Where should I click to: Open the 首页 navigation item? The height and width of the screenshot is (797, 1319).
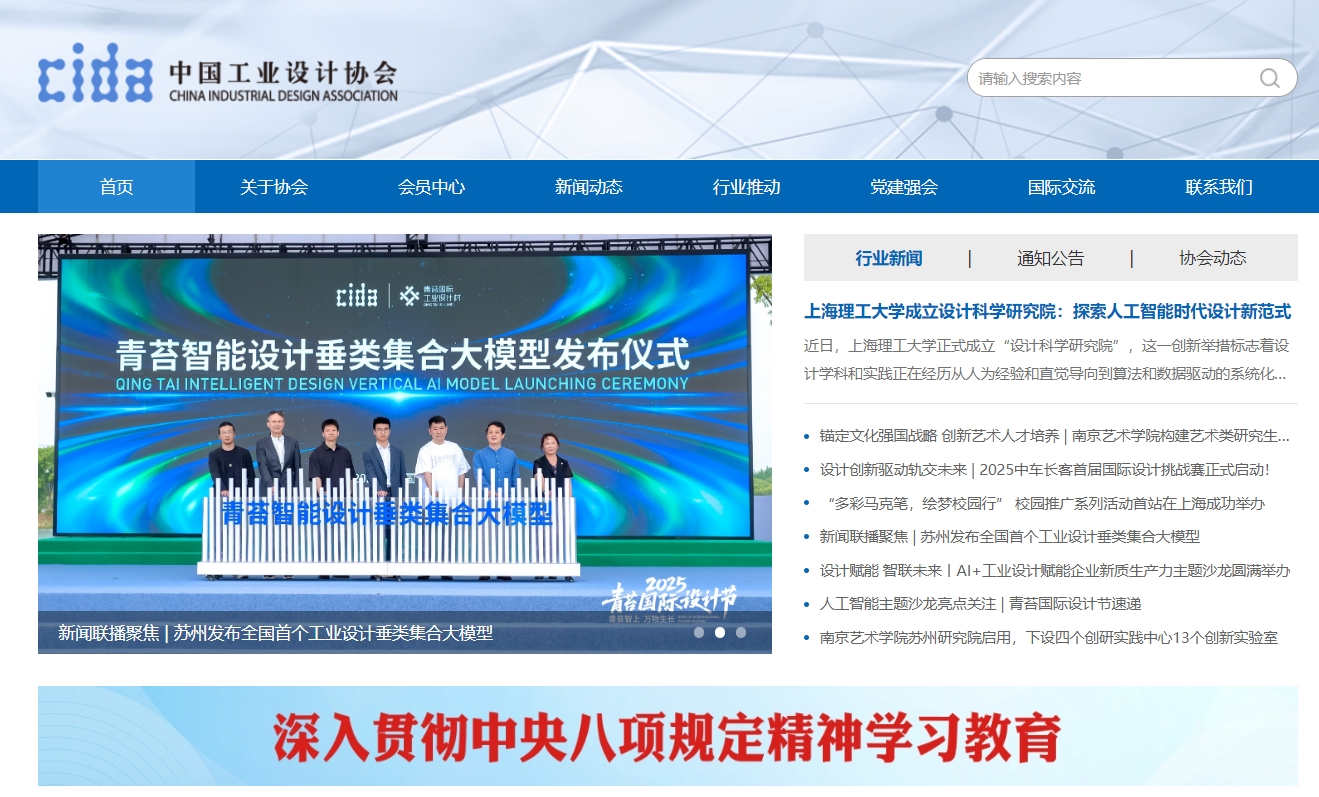click(x=115, y=186)
